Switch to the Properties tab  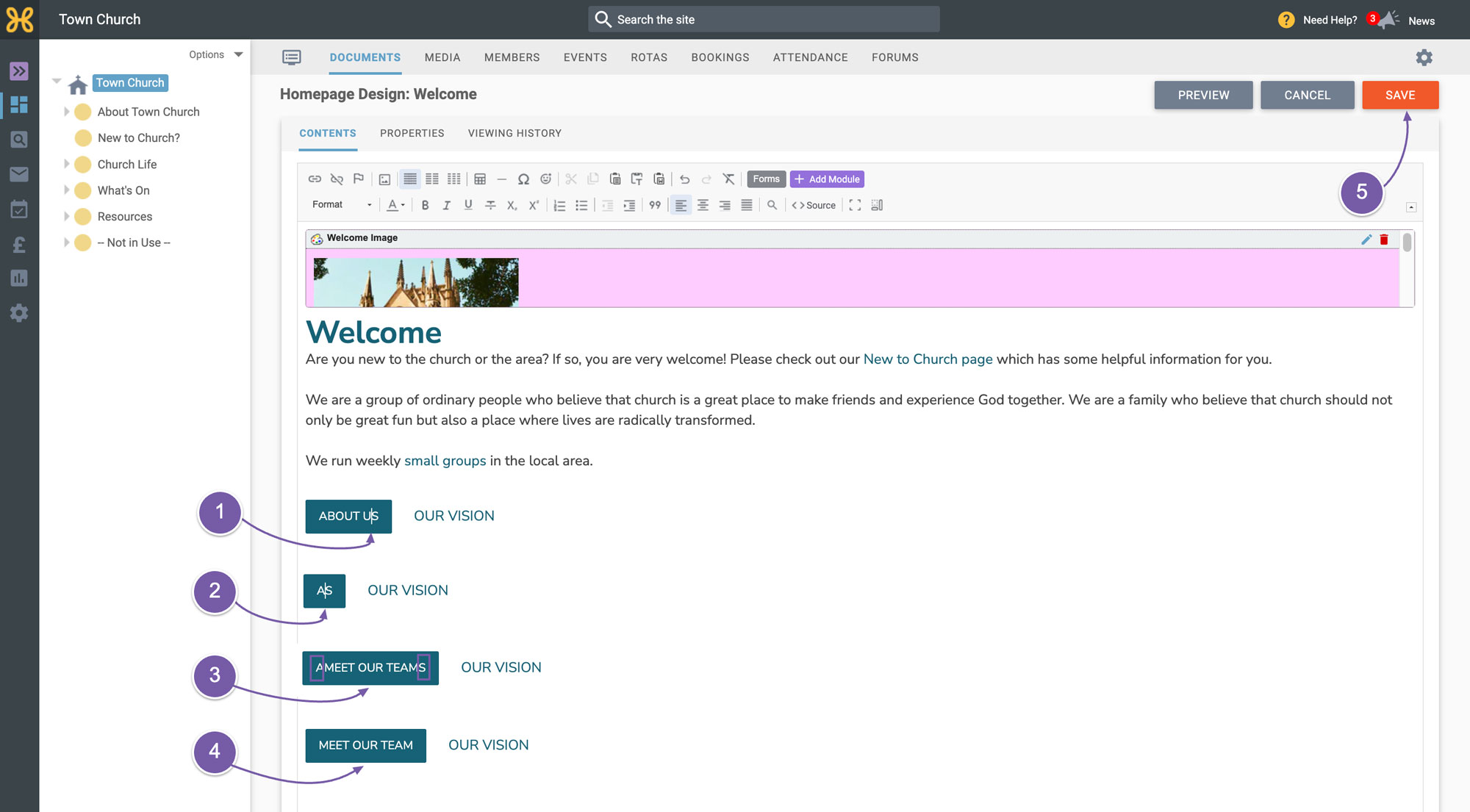[x=412, y=133]
